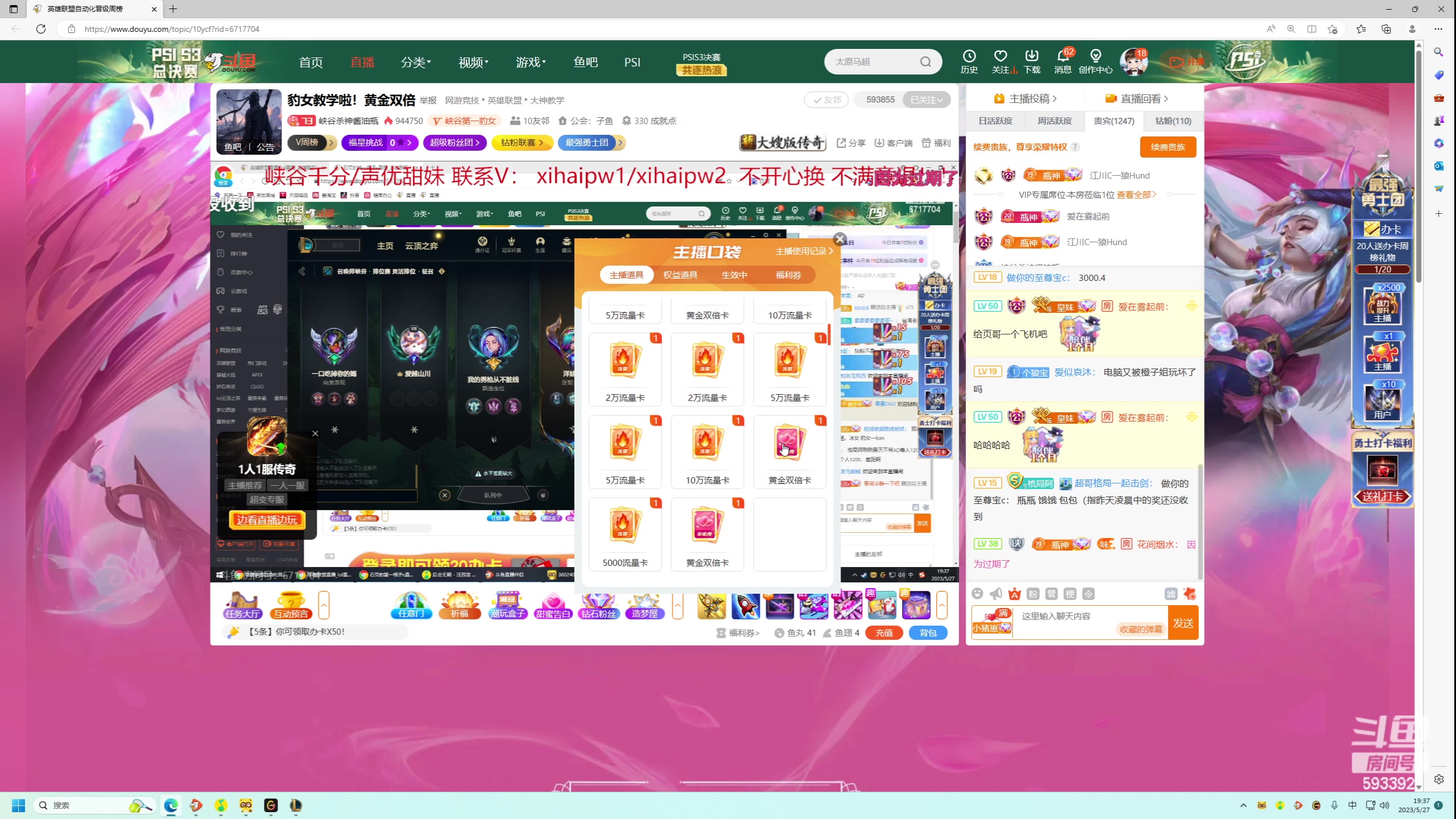Click the 管 room-manager icon in chat toolbar
The width and height of the screenshot is (1456, 819).
click(1052, 594)
